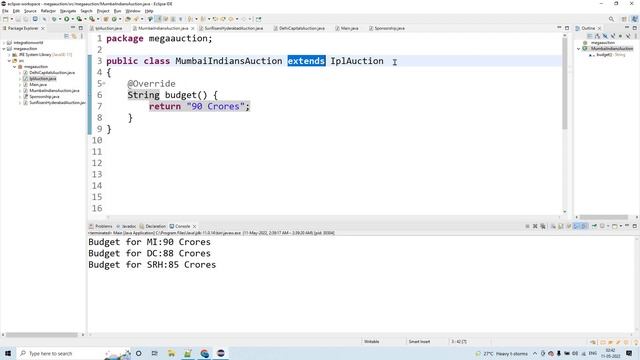Viewport: 640px width, 360px height.
Task: Expand the JRE System Library node
Action: [9, 54]
